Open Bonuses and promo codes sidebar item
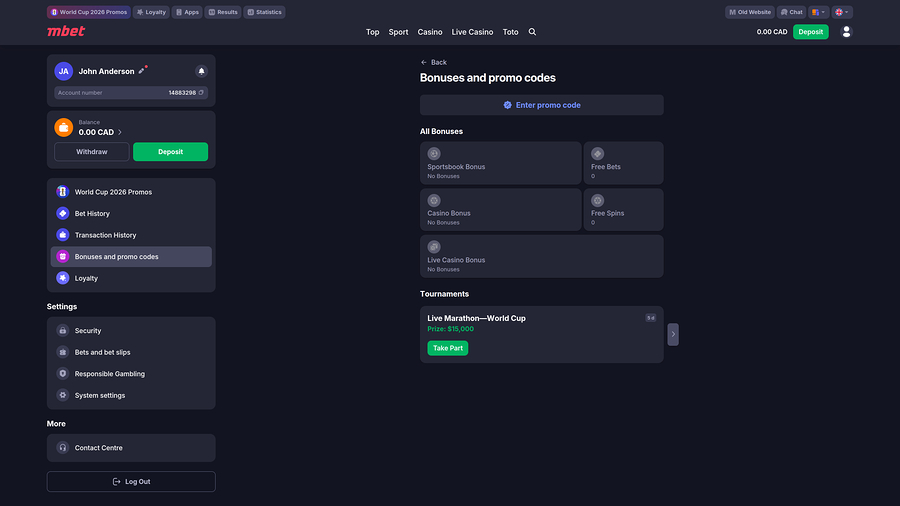 (x=131, y=256)
